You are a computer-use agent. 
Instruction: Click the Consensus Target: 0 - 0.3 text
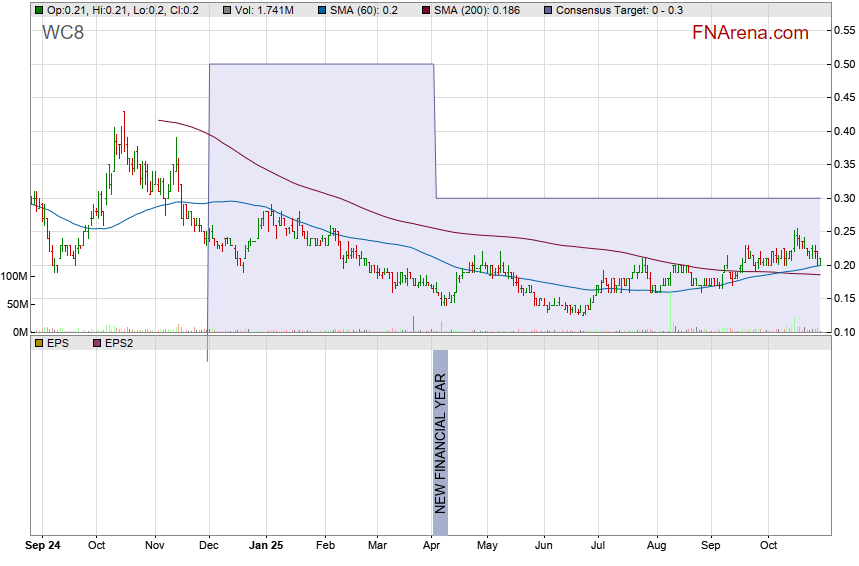620,10
